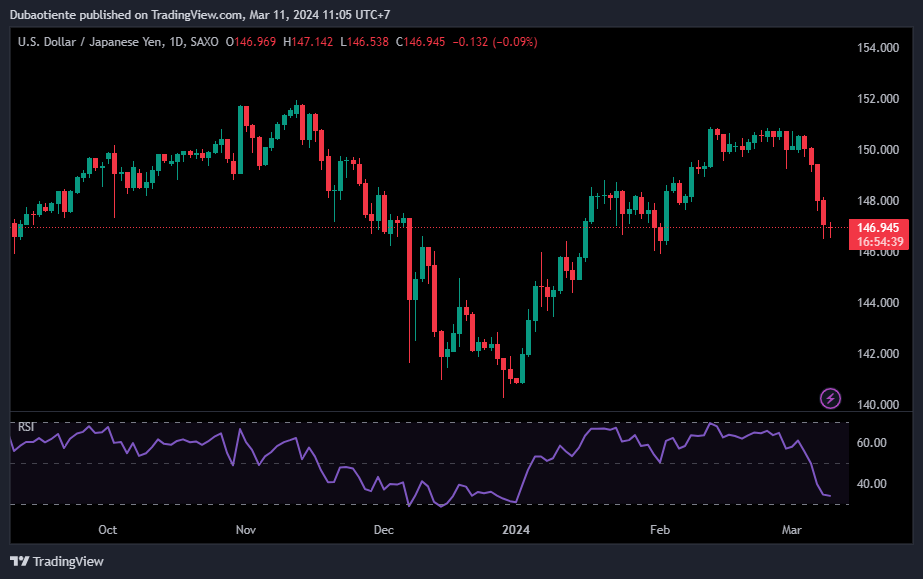Image resolution: width=923 pixels, height=579 pixels.
Task: Click the 144.000 price axis label
Action: tap(878, 302)
